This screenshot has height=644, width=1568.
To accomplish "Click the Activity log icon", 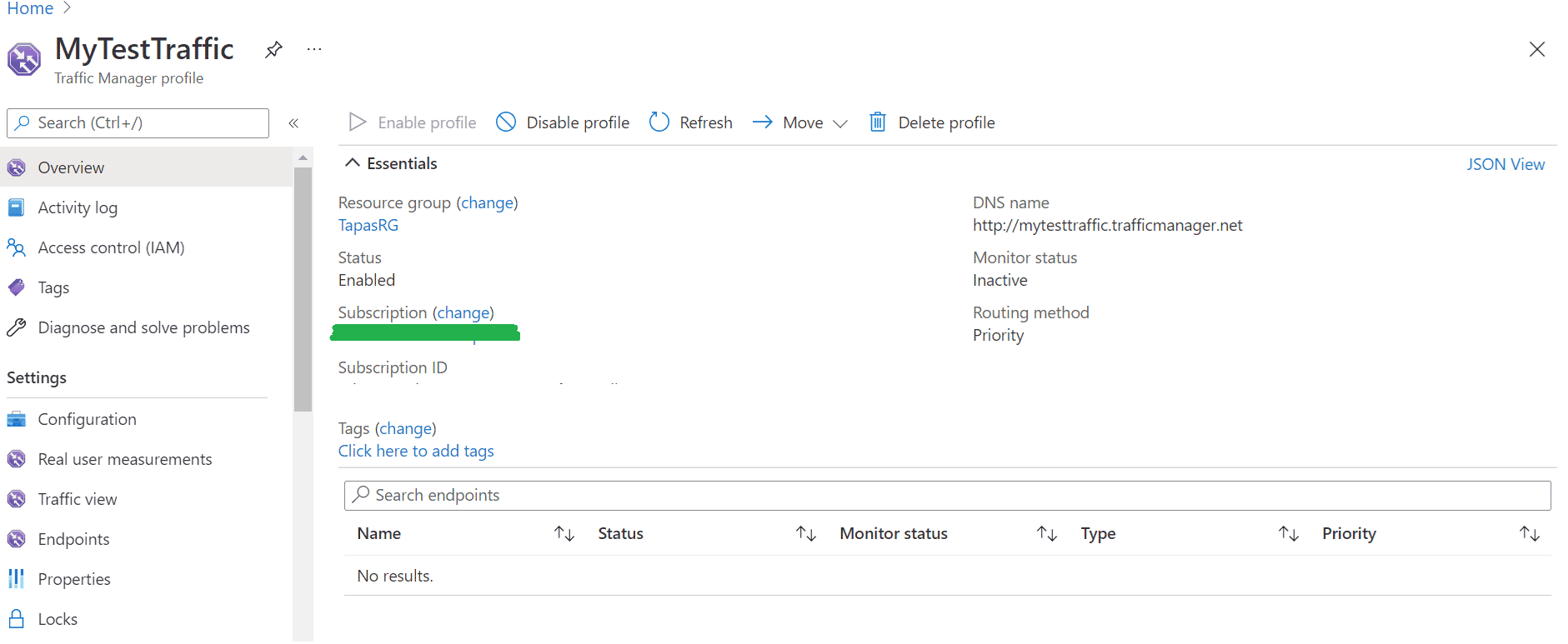I will (x=17, y=207).
